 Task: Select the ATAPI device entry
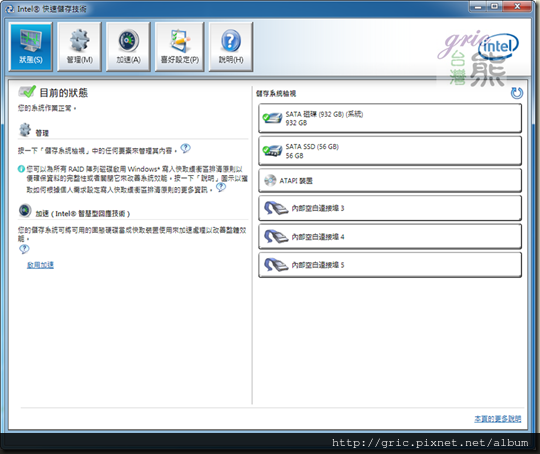click(x=390, y=180)
